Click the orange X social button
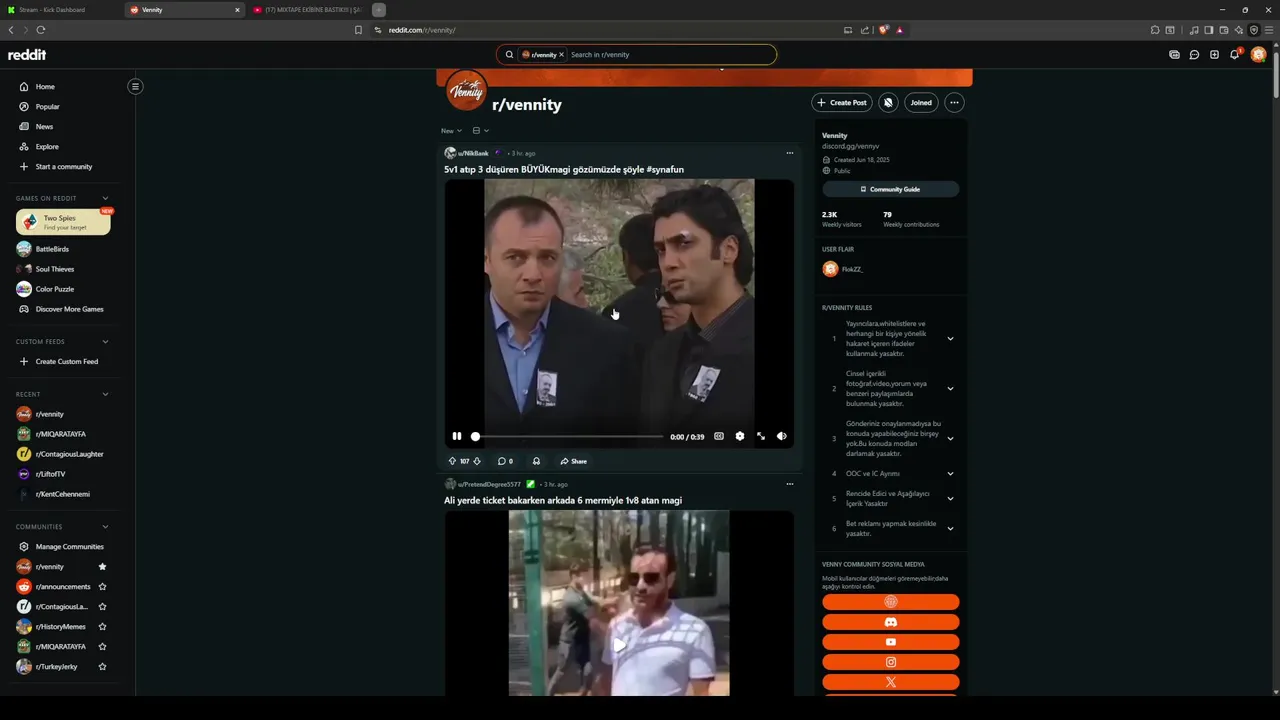This screenshot has width=1280, height=720. 890,682
